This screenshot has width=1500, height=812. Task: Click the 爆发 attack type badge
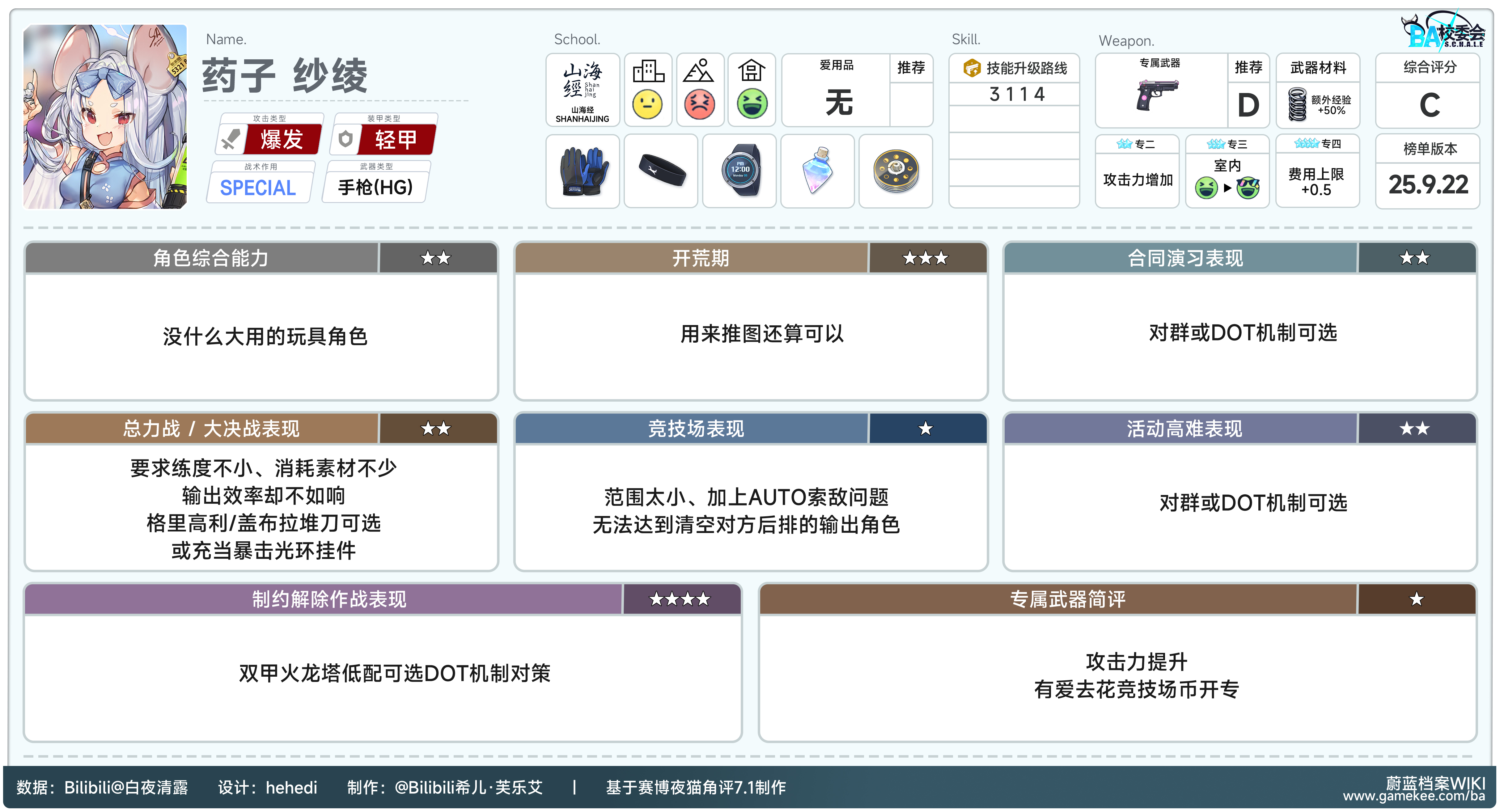click(x=282, y=140)
